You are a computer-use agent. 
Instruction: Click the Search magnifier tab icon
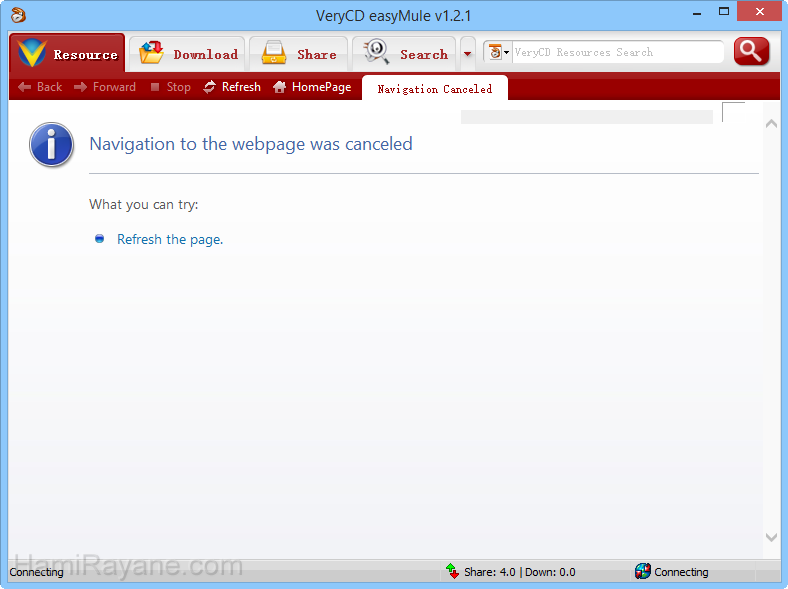[377, 52]
